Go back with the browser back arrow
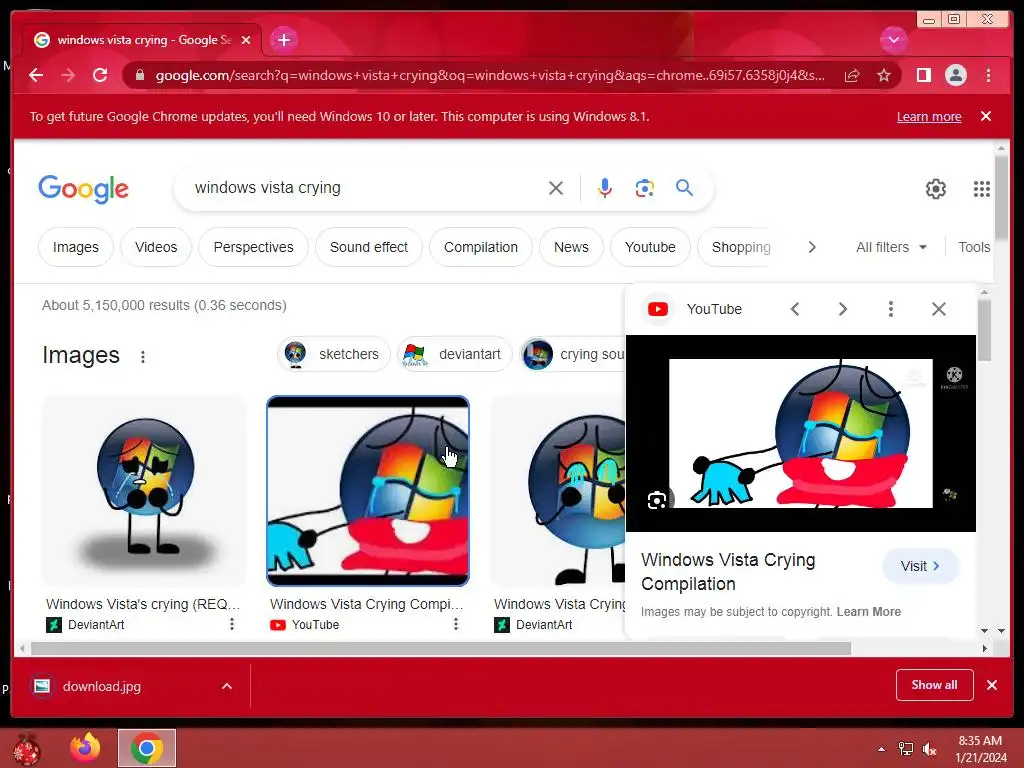 tap(36, 76)
